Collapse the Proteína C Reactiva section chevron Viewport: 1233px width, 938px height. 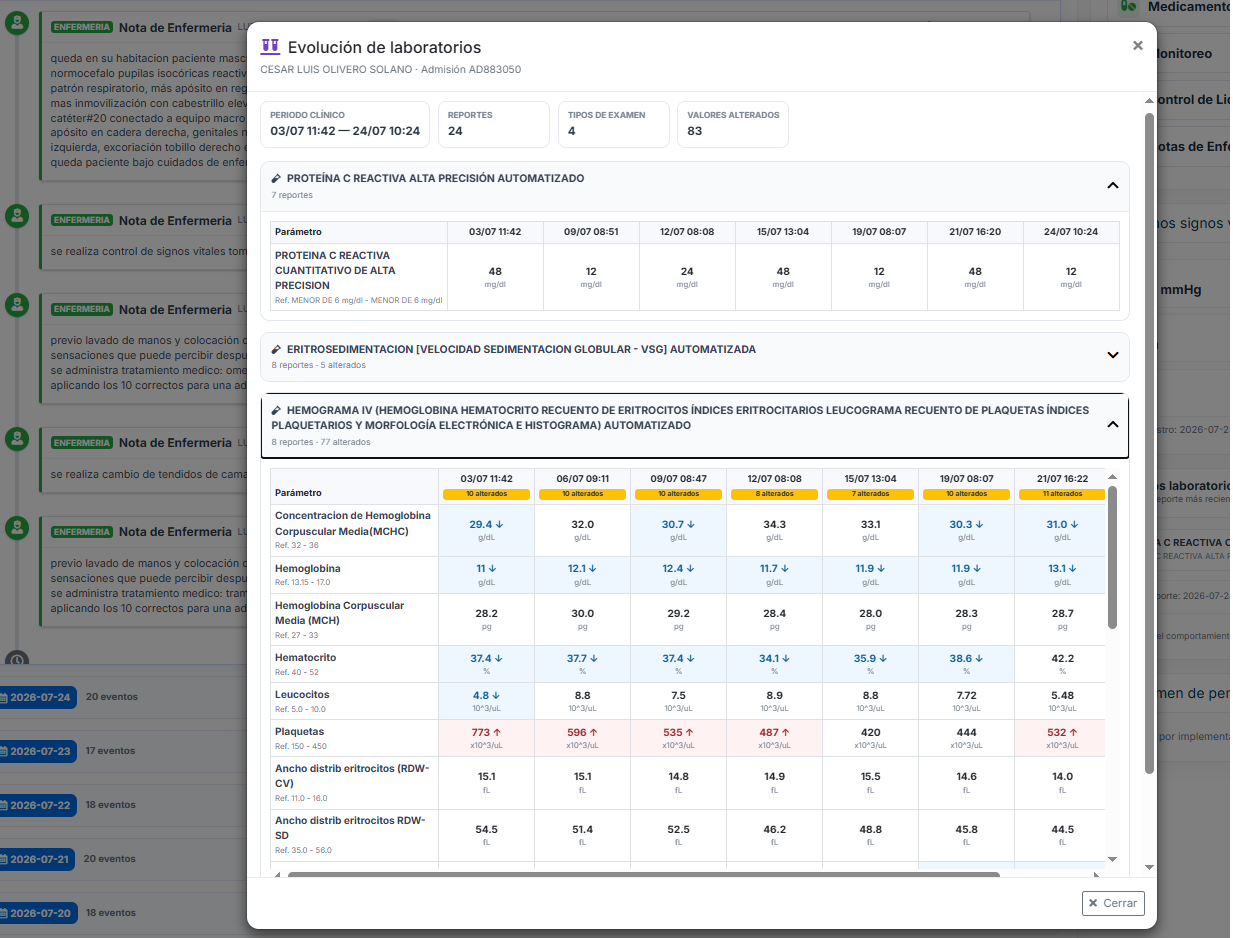[x=1112, y=185]
